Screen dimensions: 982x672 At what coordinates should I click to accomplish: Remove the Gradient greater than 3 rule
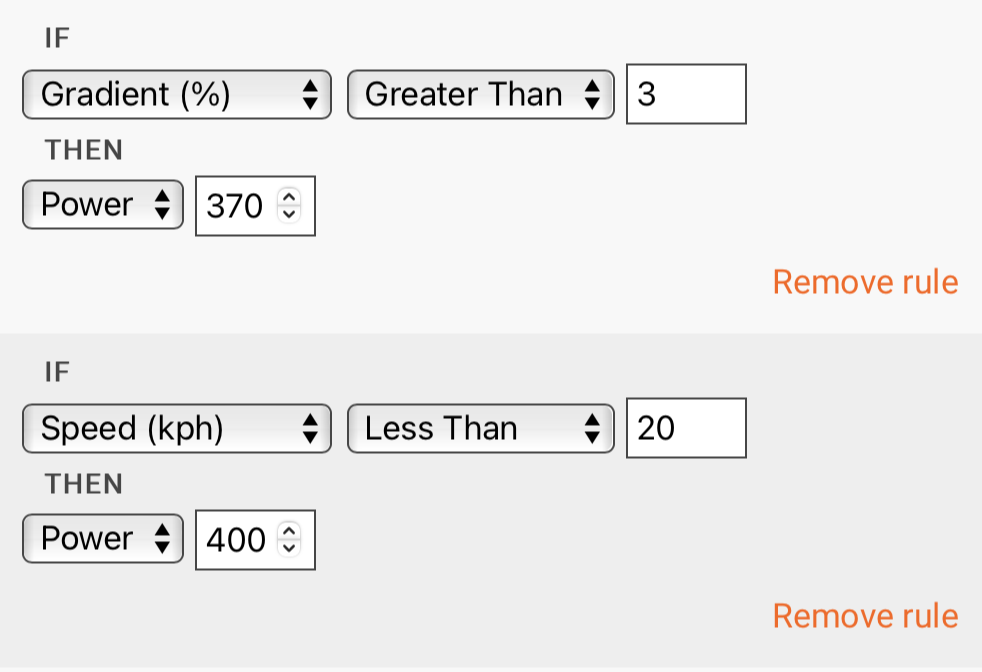click(865, 282)
